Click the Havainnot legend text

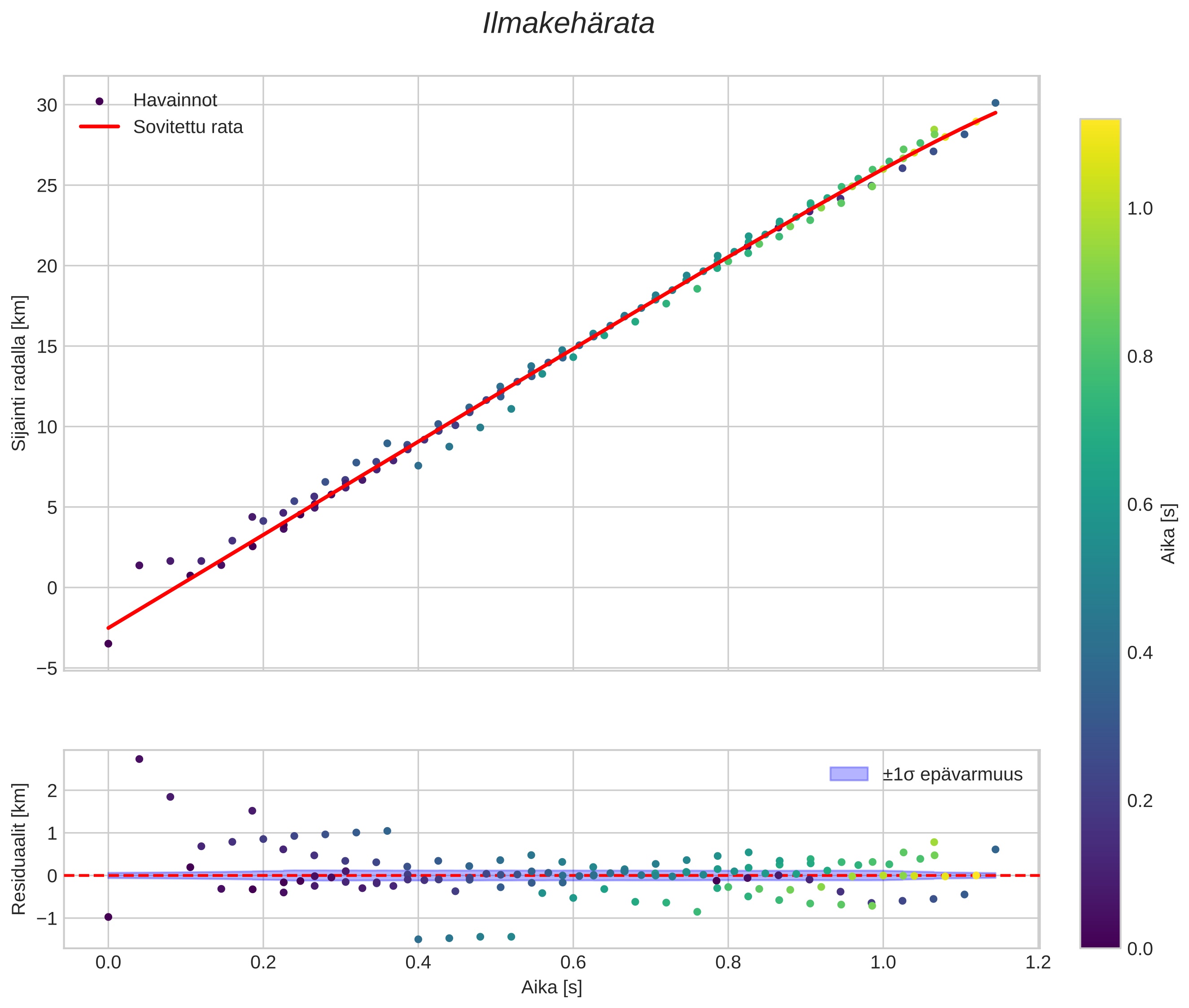click(x=175, y=101)
